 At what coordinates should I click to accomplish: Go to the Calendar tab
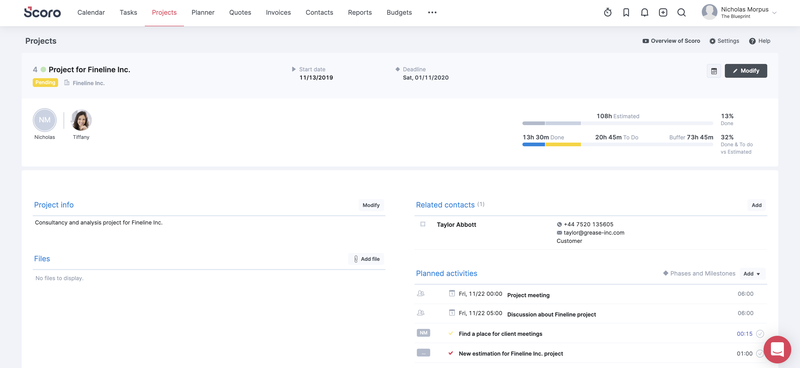pyautogui.click(x=91, y=13)
